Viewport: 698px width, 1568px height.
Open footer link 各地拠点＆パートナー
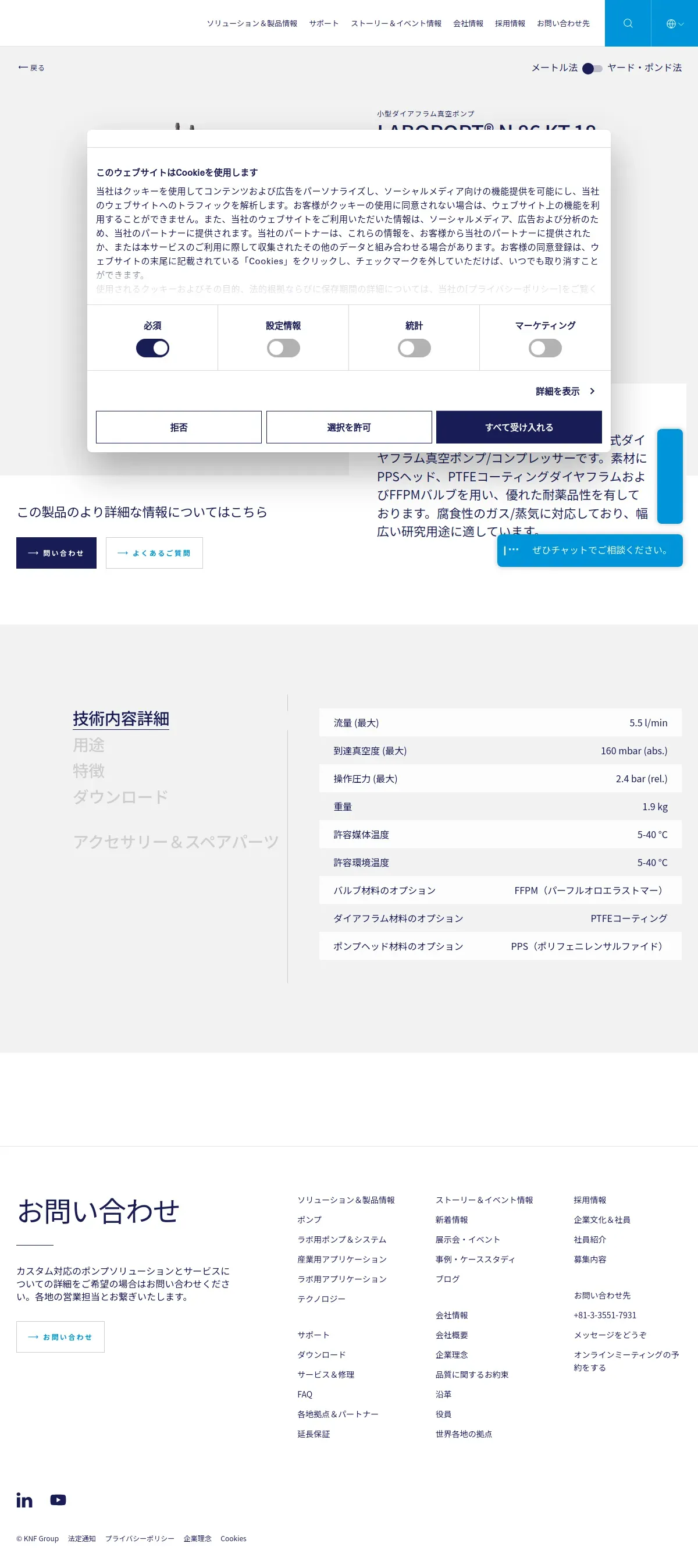pos(338,1413)
